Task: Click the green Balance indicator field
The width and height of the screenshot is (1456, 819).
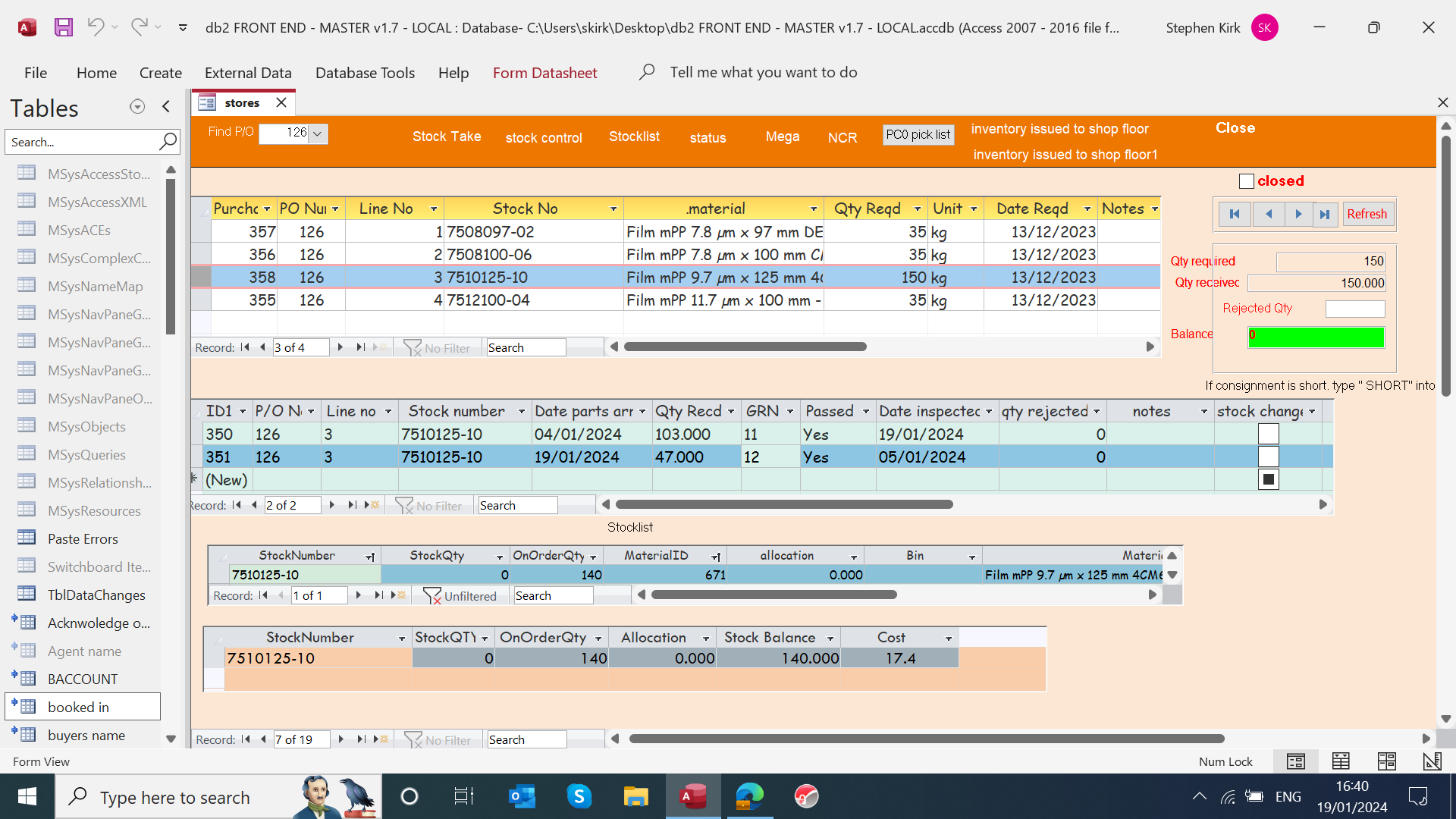Action: [x=1316, y=336]
